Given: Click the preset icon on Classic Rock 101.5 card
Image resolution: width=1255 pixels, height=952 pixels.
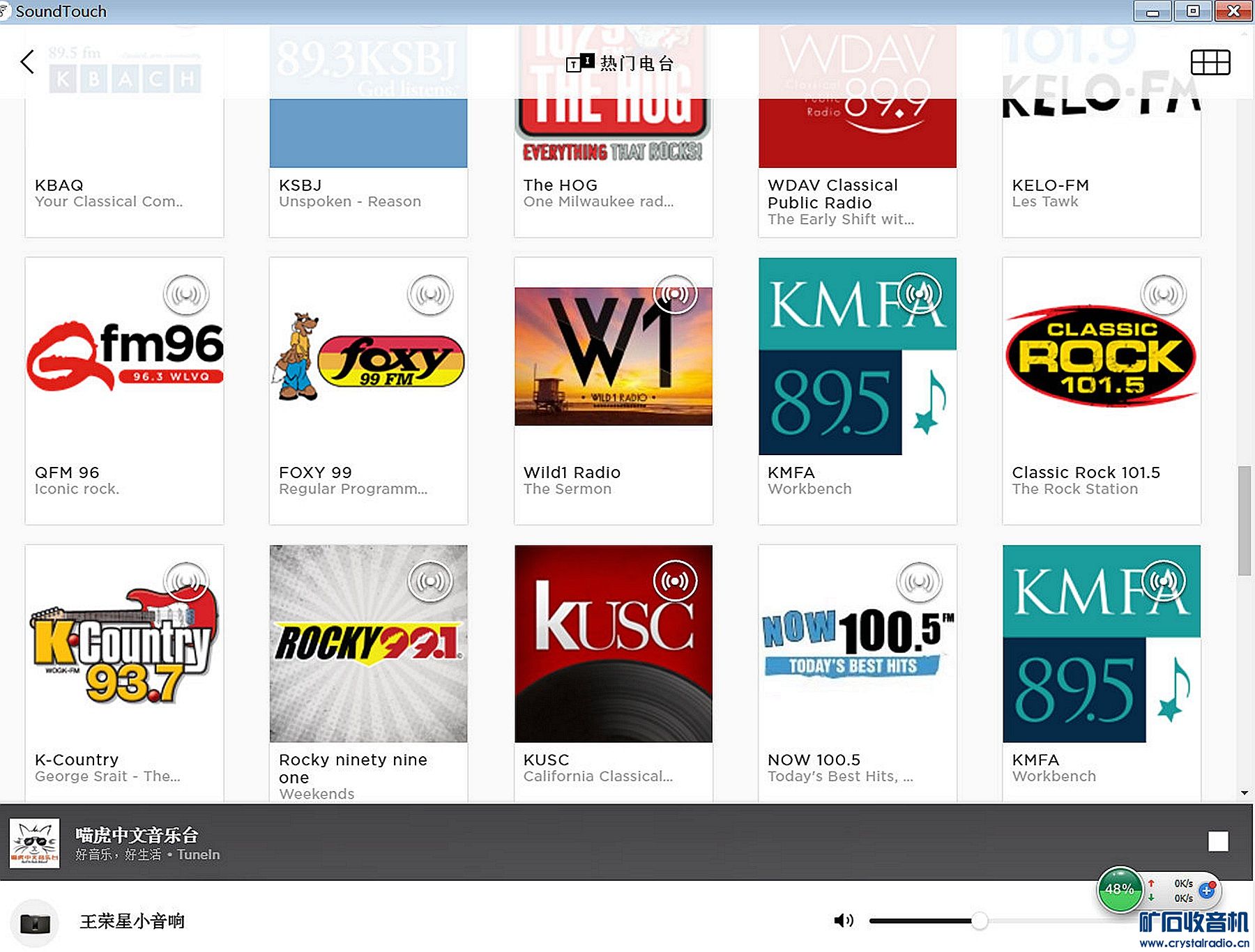Looking at the screenshot, I should [1164, 294].
